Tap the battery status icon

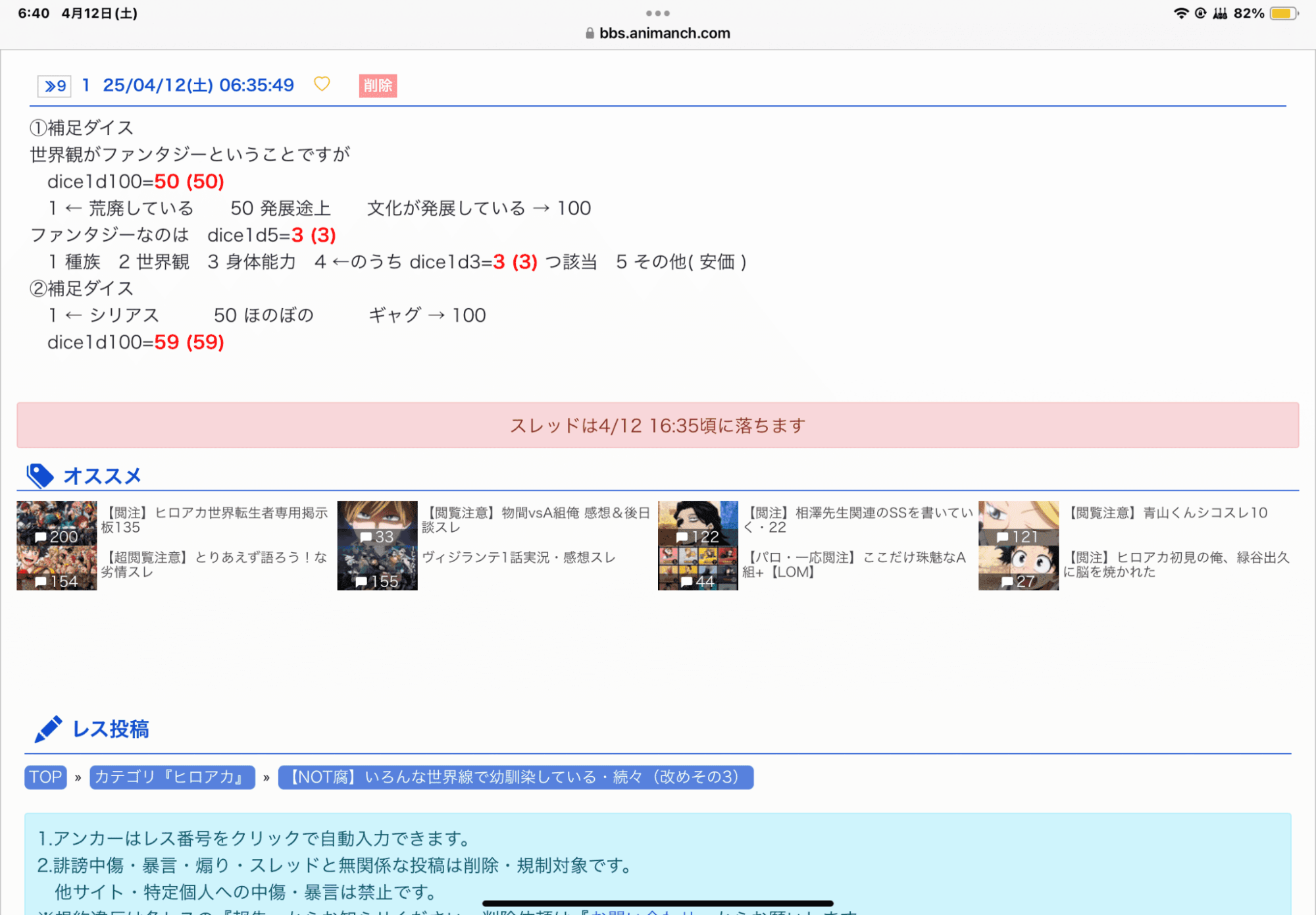(x=1283, y=13)
